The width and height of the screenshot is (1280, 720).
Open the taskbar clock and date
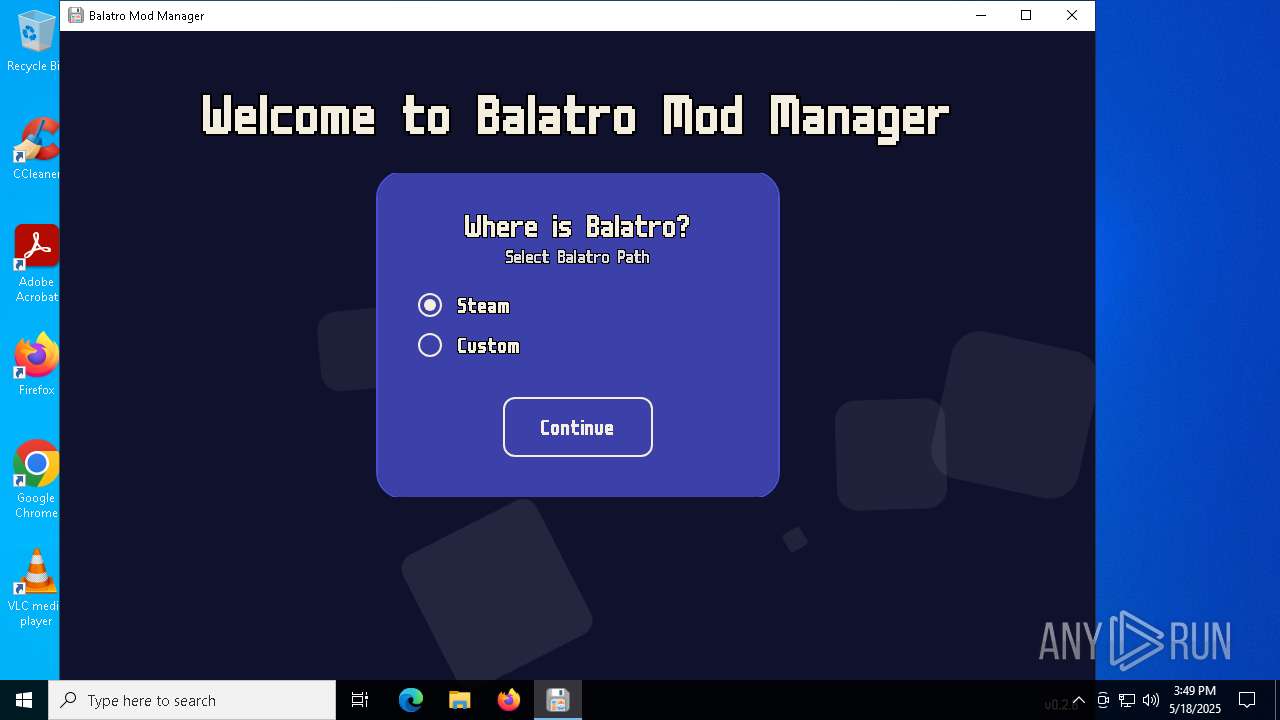pyautogui.click(x=1195, y=700)
